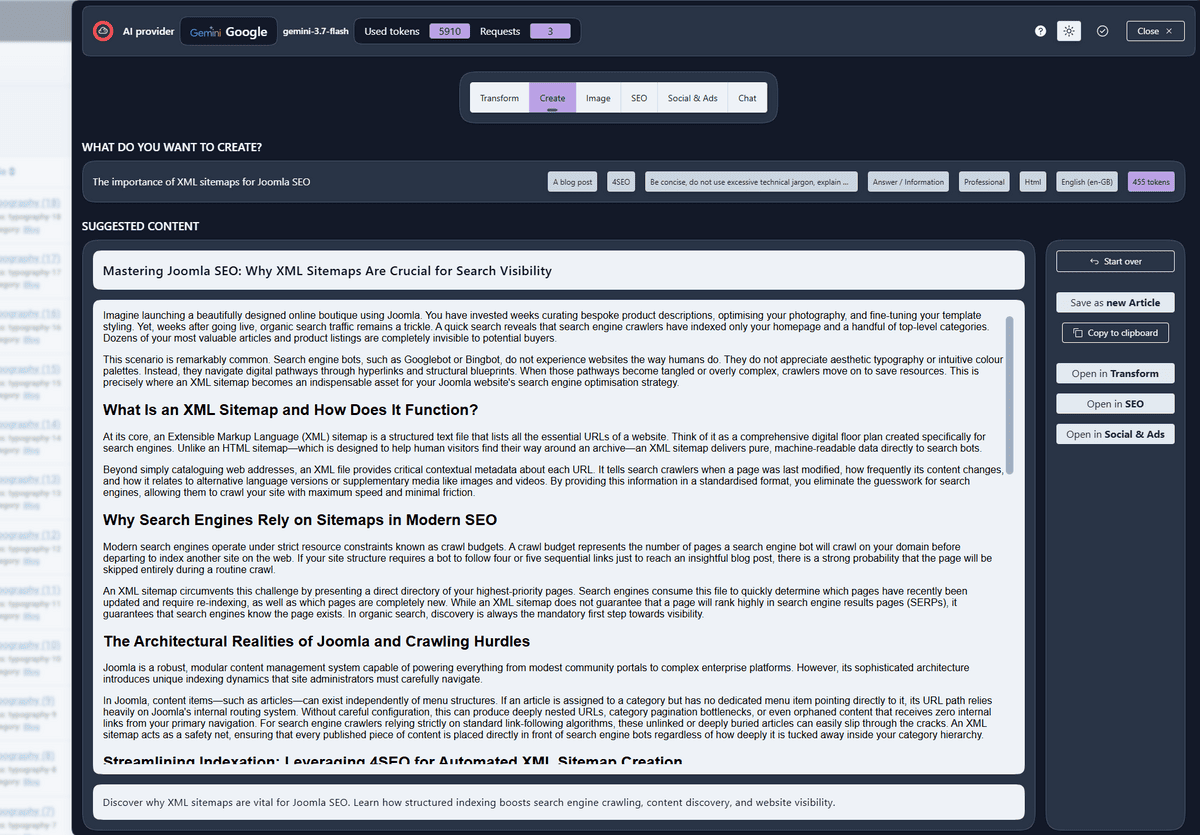Click heading 'Why Search Engines Rely on Sitemaps in Modern SEO'
The width and height of the screenshot is (1200, 835).
pyautogui.click(x=300, y=520)
